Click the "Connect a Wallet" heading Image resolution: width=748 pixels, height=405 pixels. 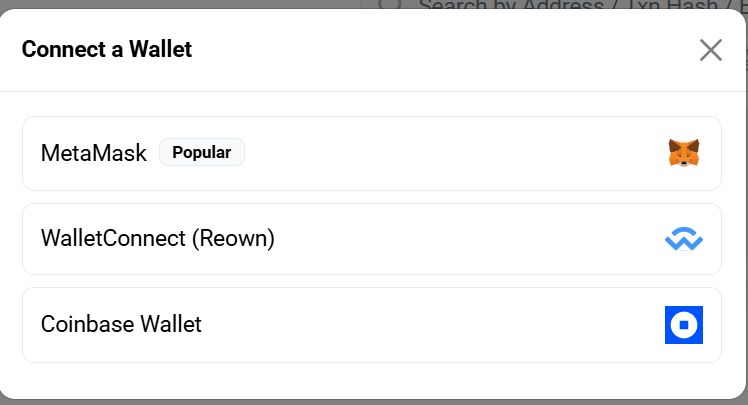(107, 49)
